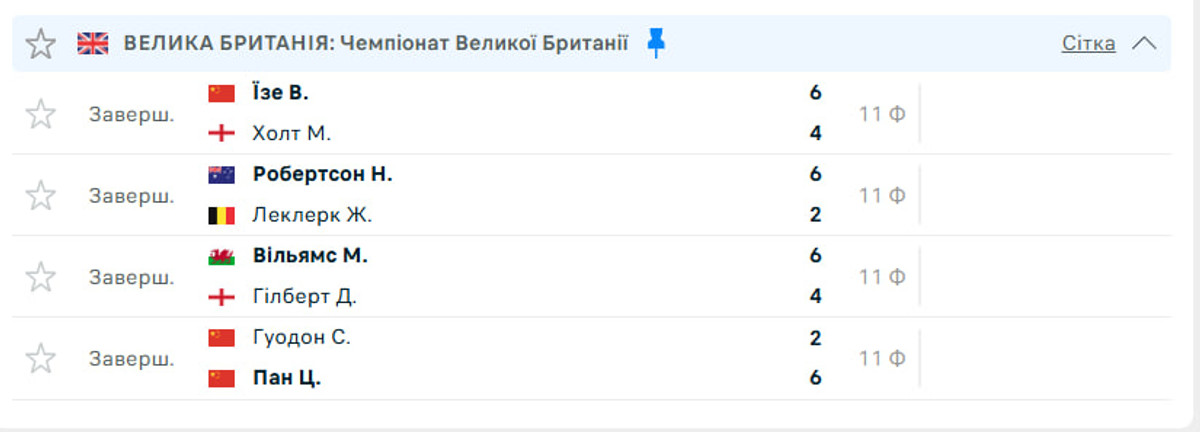Collapse the championship section with the chevron

[1144, 43]
